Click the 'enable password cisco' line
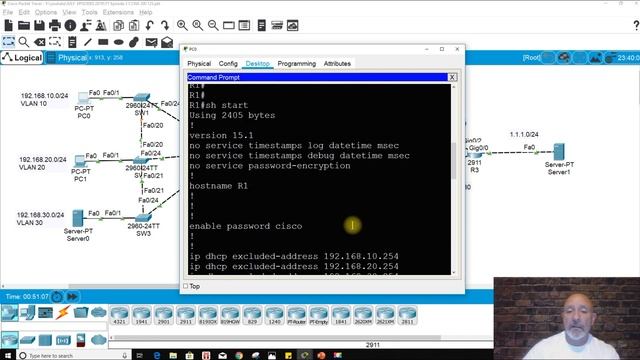The height and width of the screenshot is (360, 640). [x=246, y=226]
